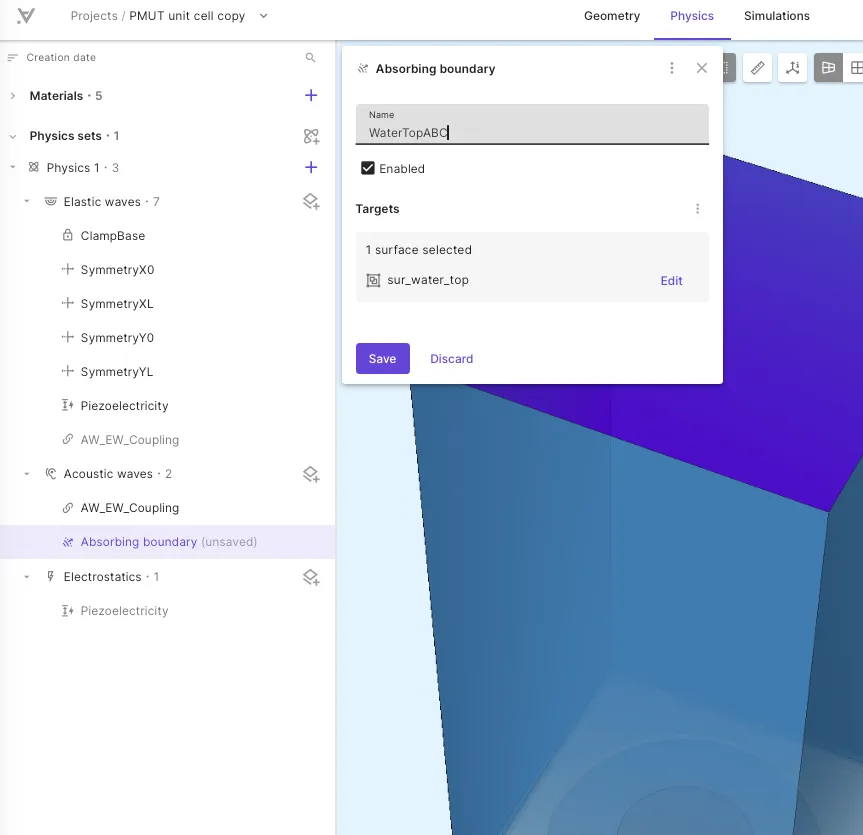Edit the sur_water_top target
This screenshot has height=835, width=863.
pyautogui.click(x=671, y=281)
